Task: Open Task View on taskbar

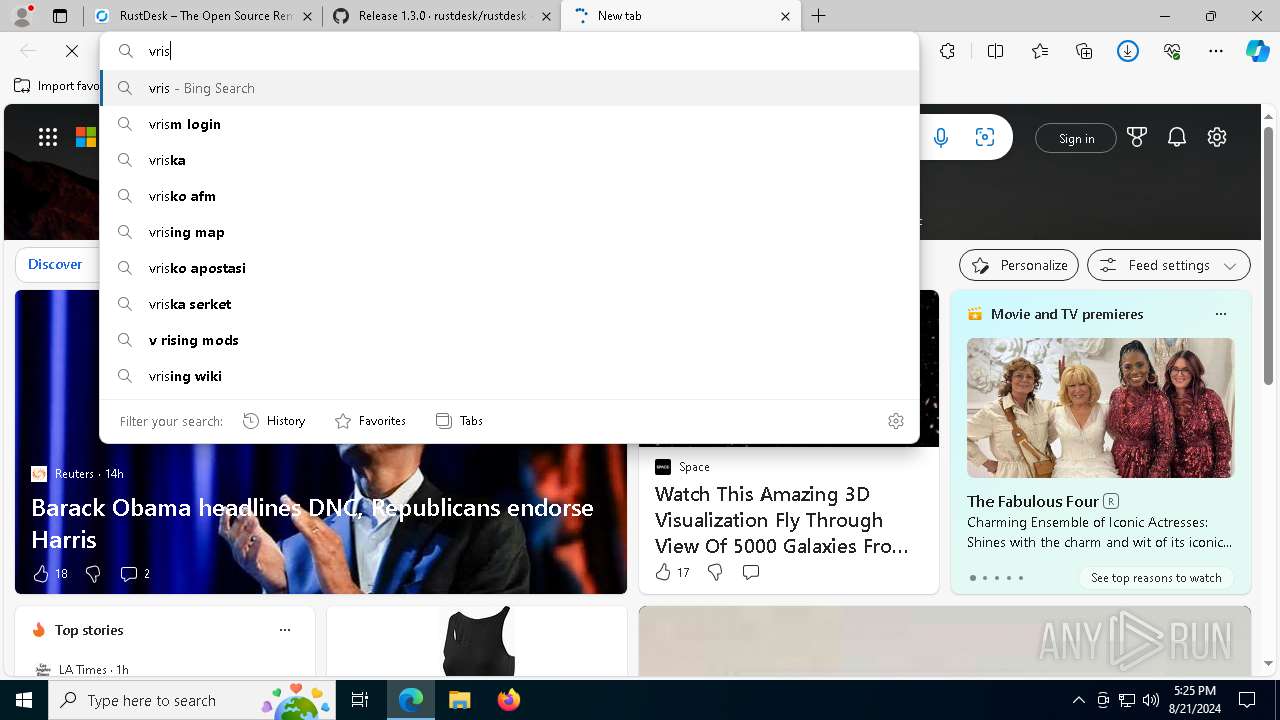Action: (x=361, y=700)
